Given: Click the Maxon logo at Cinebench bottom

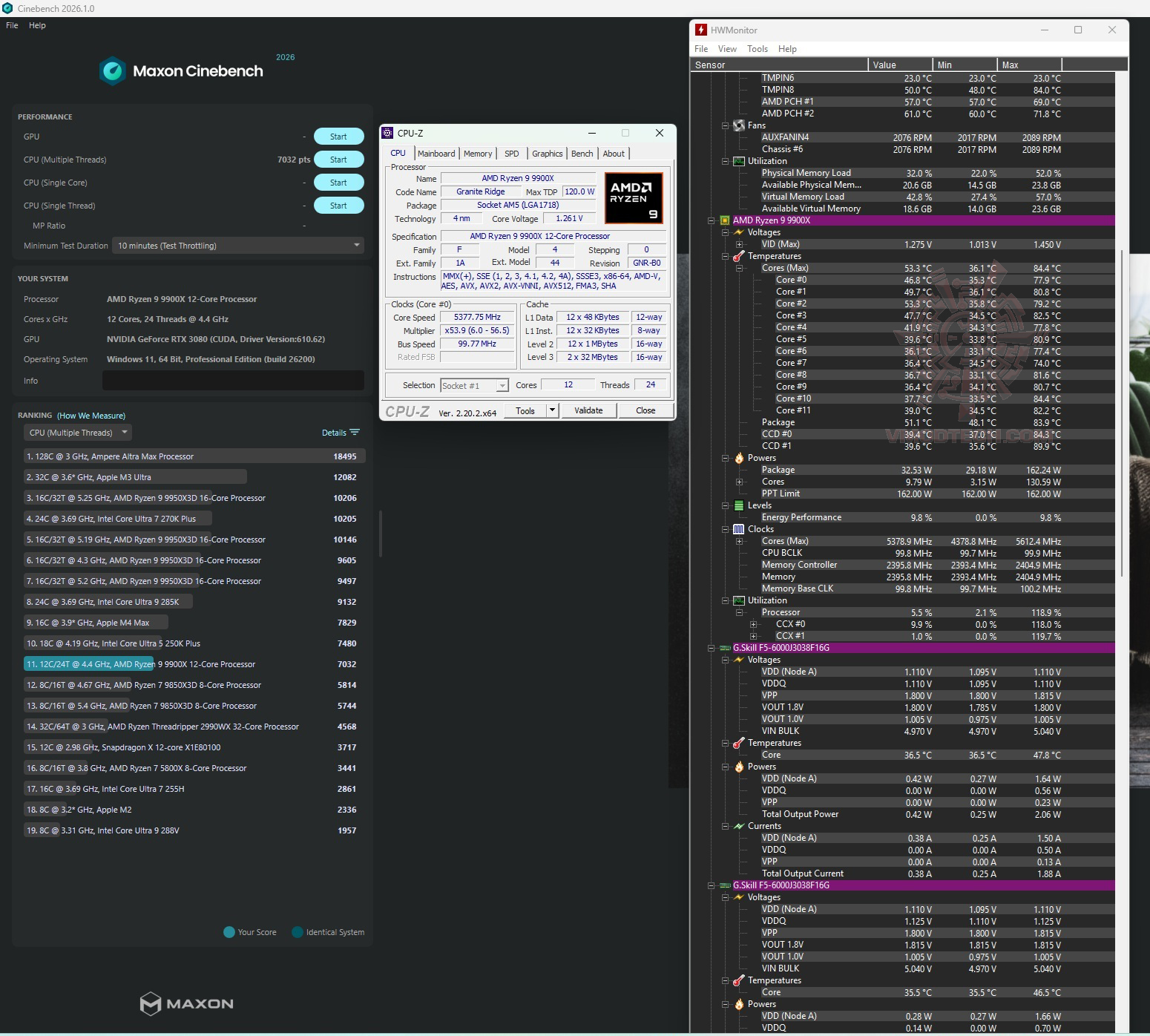Looking at the screenshot, I should tap(187, 1003).
